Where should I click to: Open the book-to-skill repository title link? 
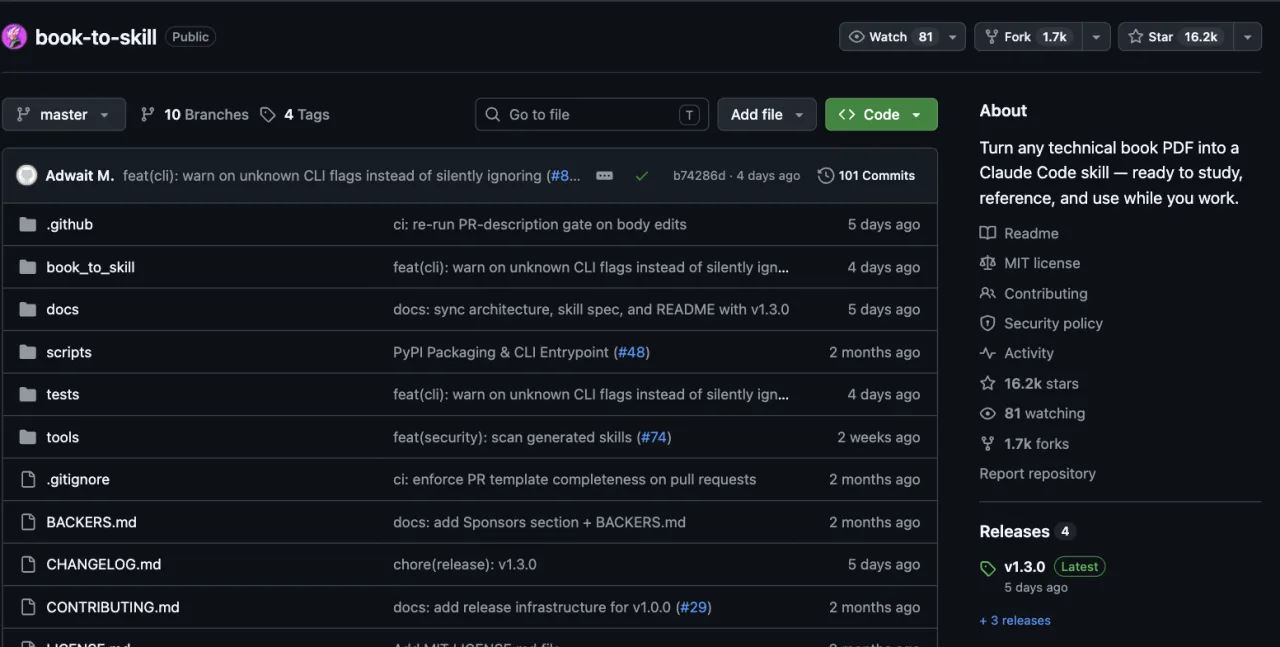coord(96,37)
